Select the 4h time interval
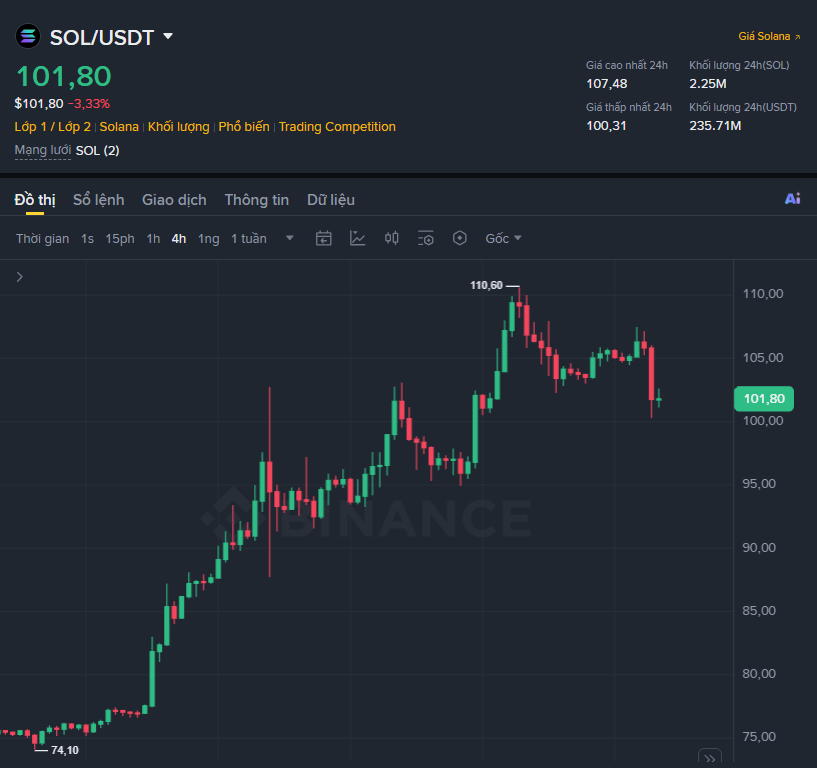 point(179,239)
